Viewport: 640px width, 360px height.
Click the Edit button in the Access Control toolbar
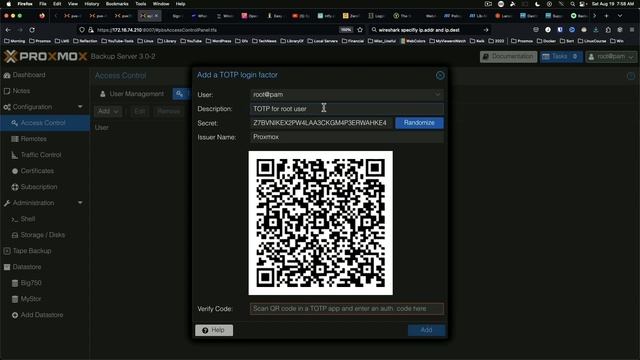(x=140, y=111)
